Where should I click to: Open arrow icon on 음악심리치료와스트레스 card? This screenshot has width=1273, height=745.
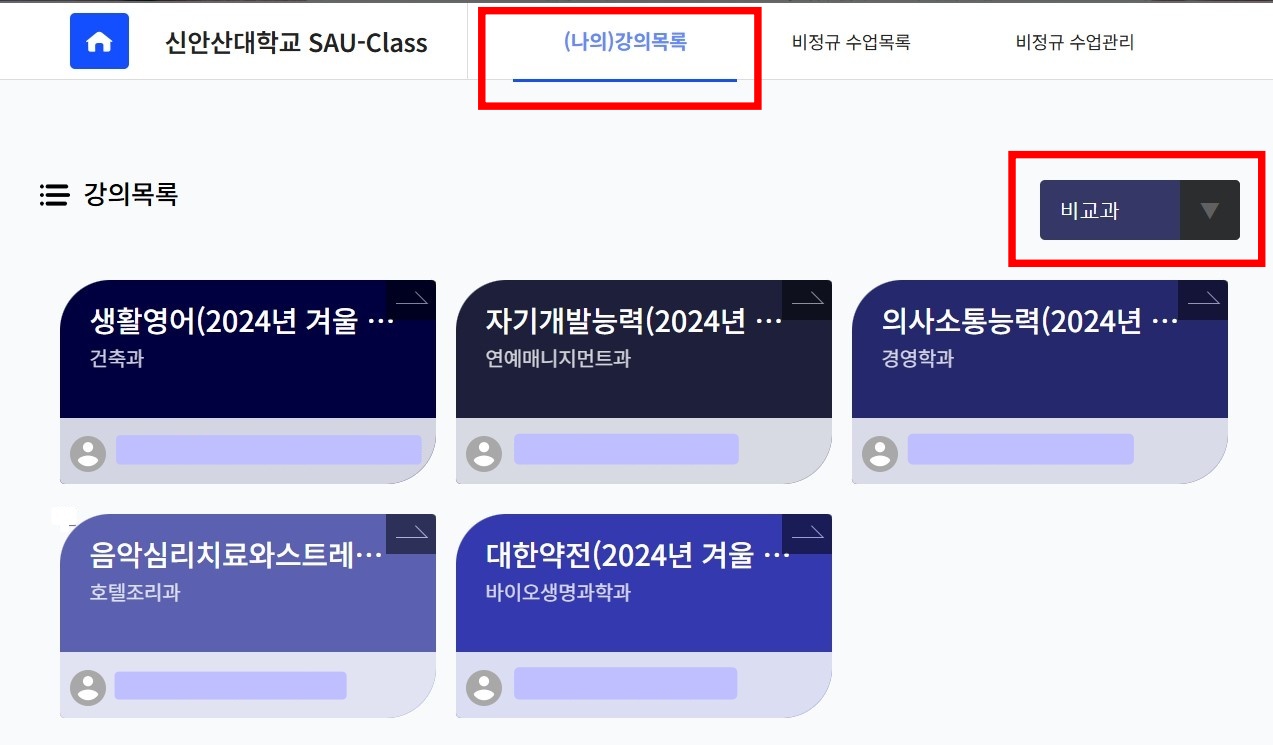(411, 533)
